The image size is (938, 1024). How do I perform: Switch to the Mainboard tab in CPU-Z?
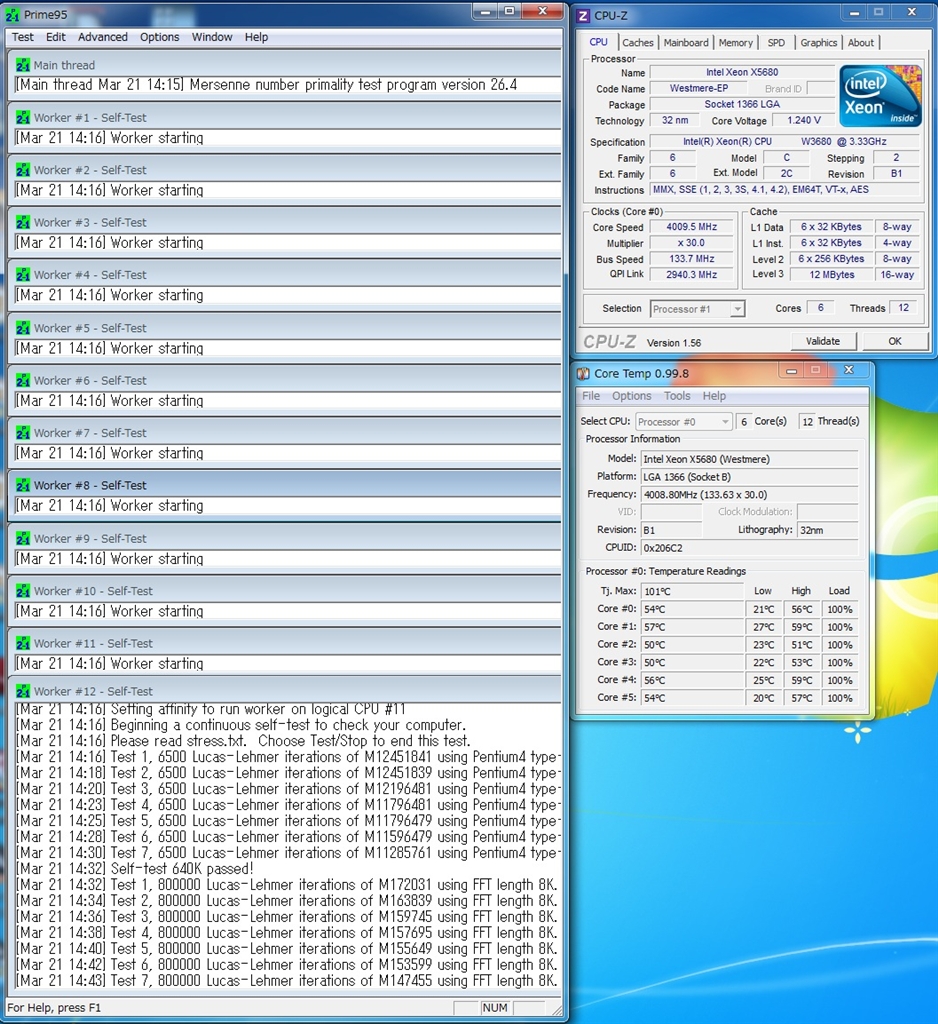coord(686,42)
